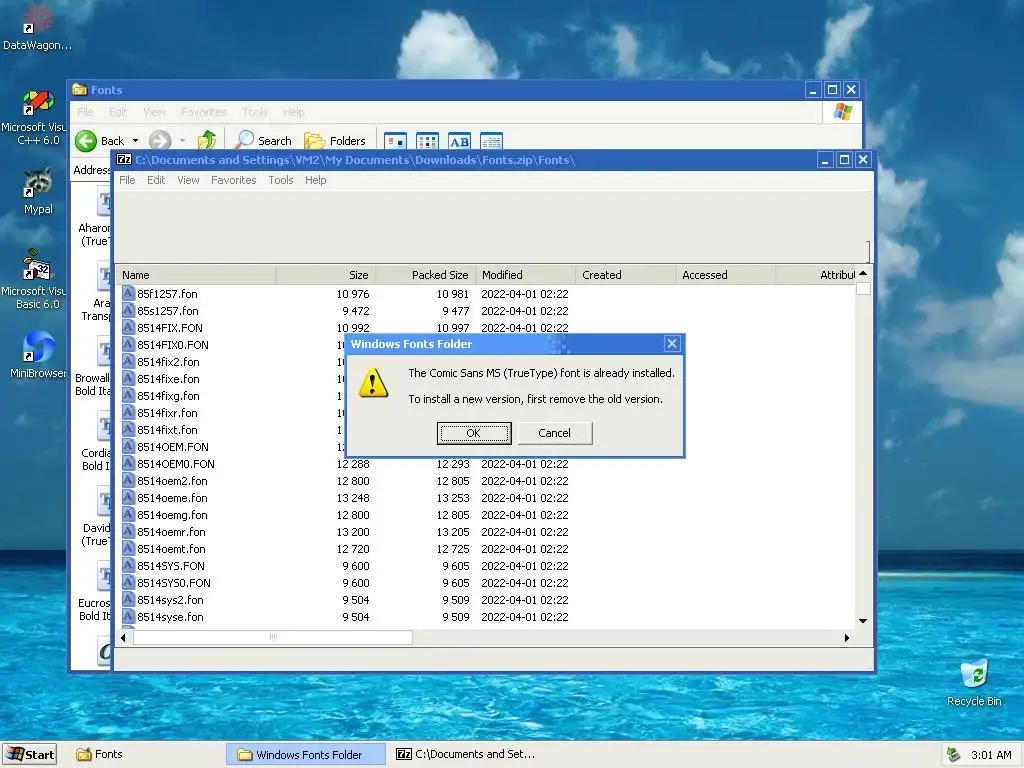The height and width of the screenshot is (768, 1024).
Task: Select 8514SYS.FON file icon
Action: click(x=128, y=566)
